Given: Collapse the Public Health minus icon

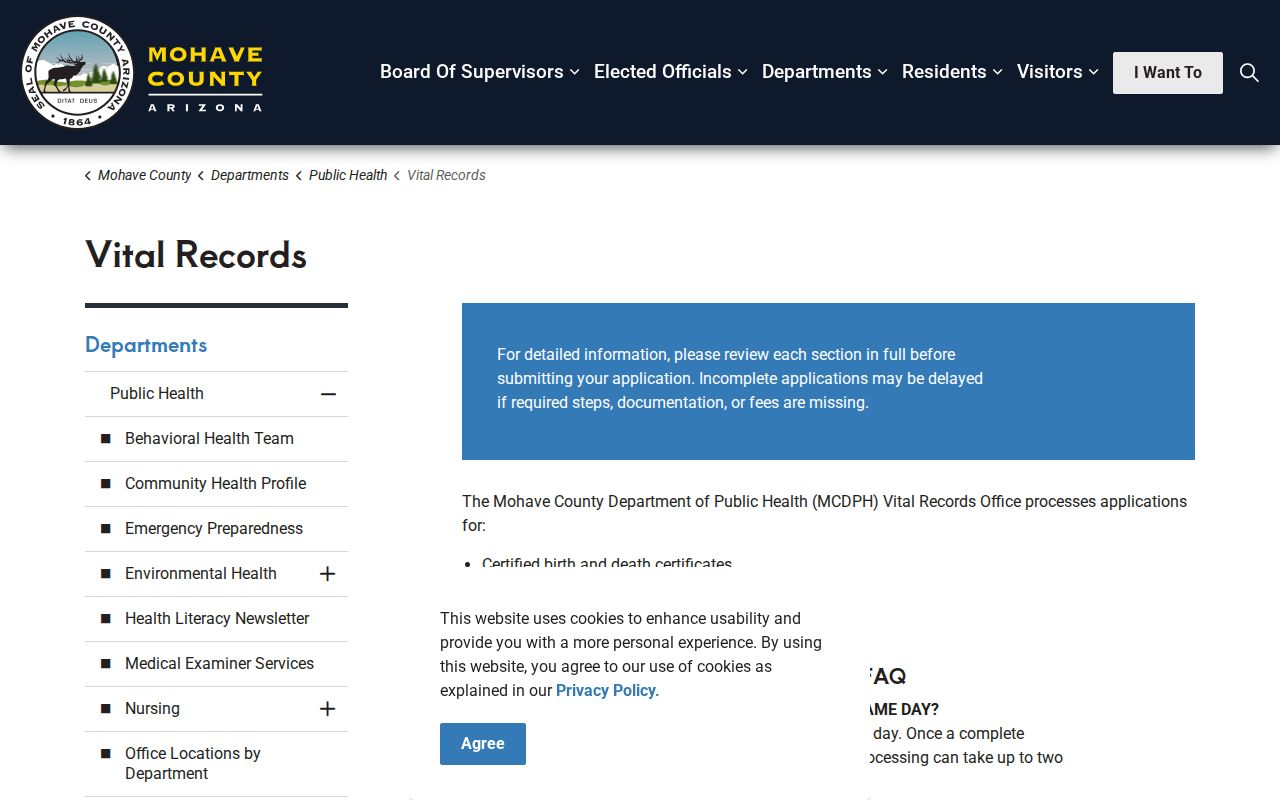Looking at the screenshot, I should point(328,394).
